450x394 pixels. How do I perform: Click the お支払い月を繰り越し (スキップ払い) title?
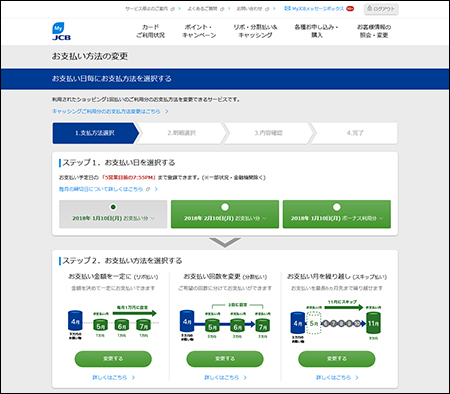(337, 277)
